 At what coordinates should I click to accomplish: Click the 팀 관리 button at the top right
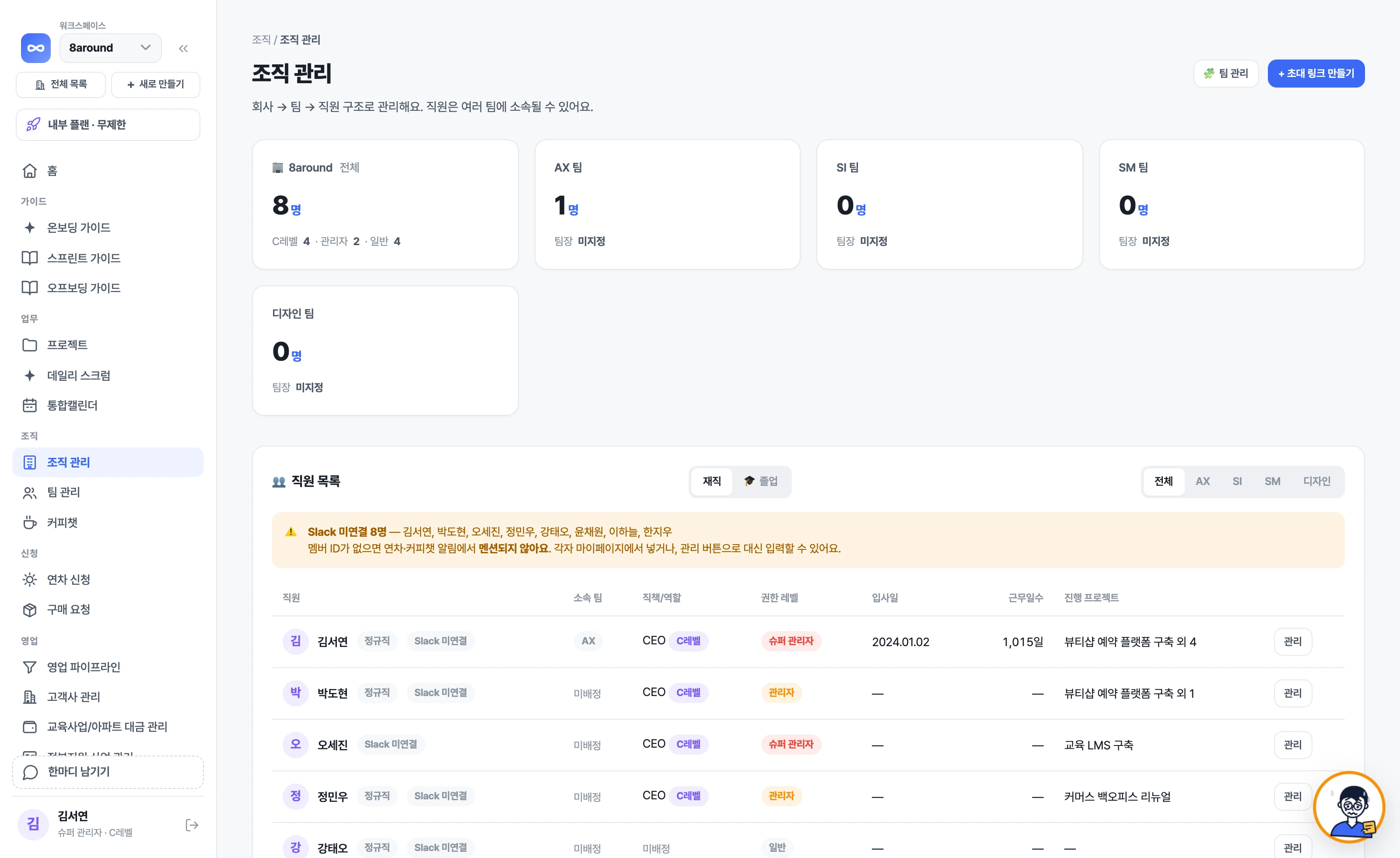click(x=1225, y=74)
